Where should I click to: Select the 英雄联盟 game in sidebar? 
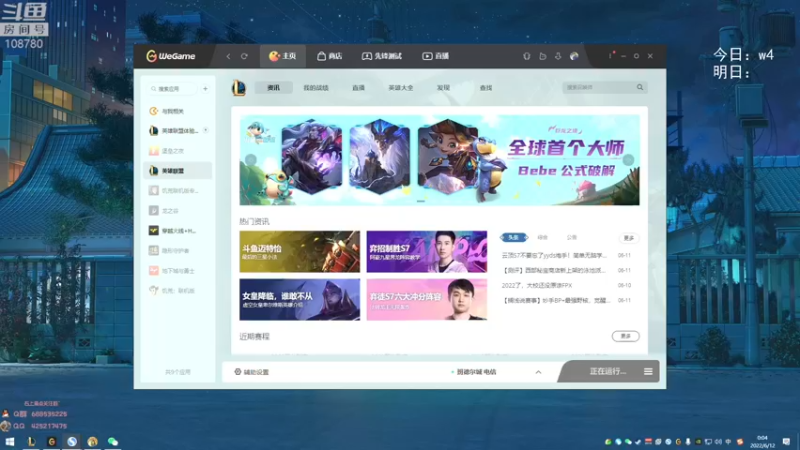(178, 170)
